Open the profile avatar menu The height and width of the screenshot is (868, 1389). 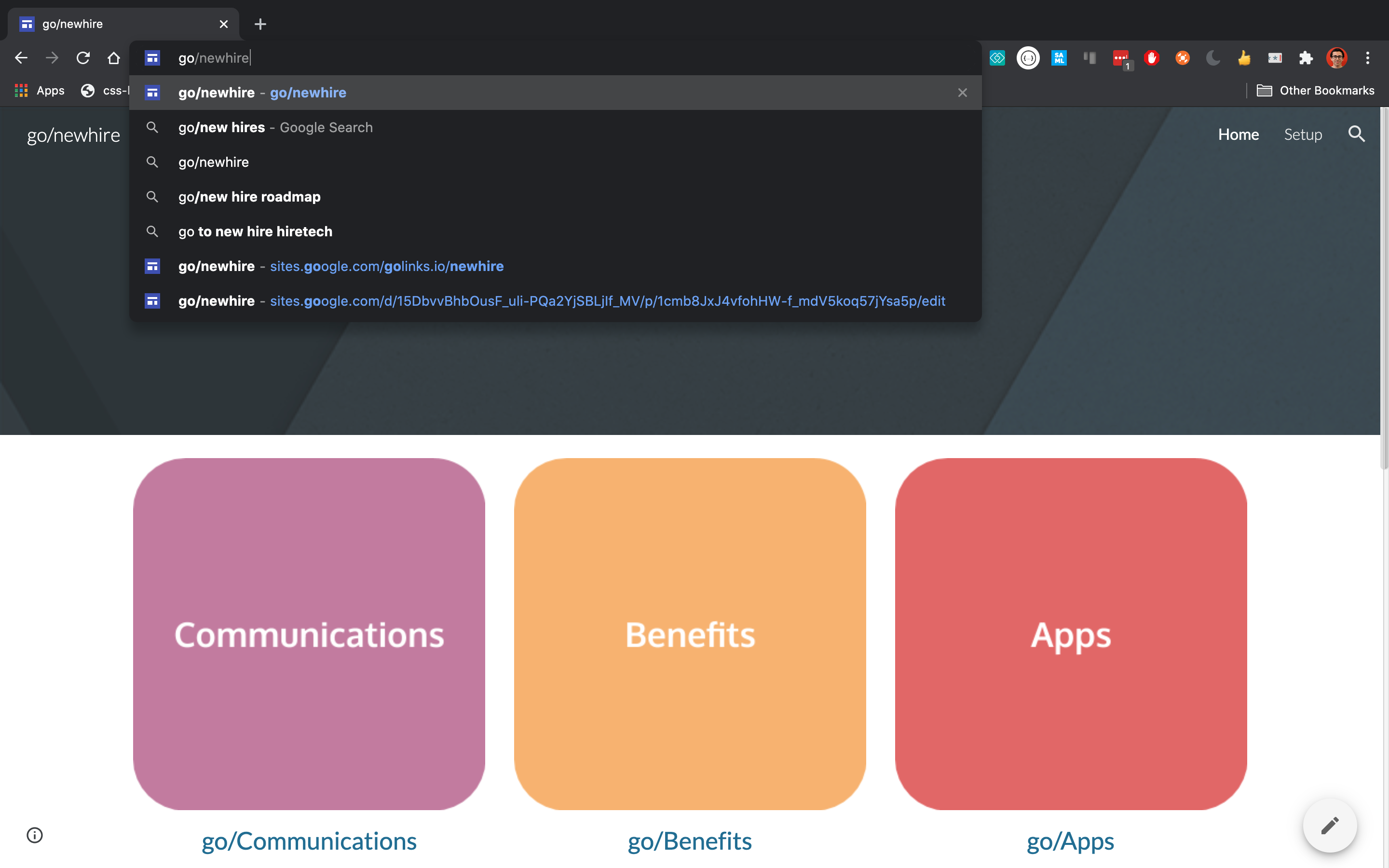1337,57
